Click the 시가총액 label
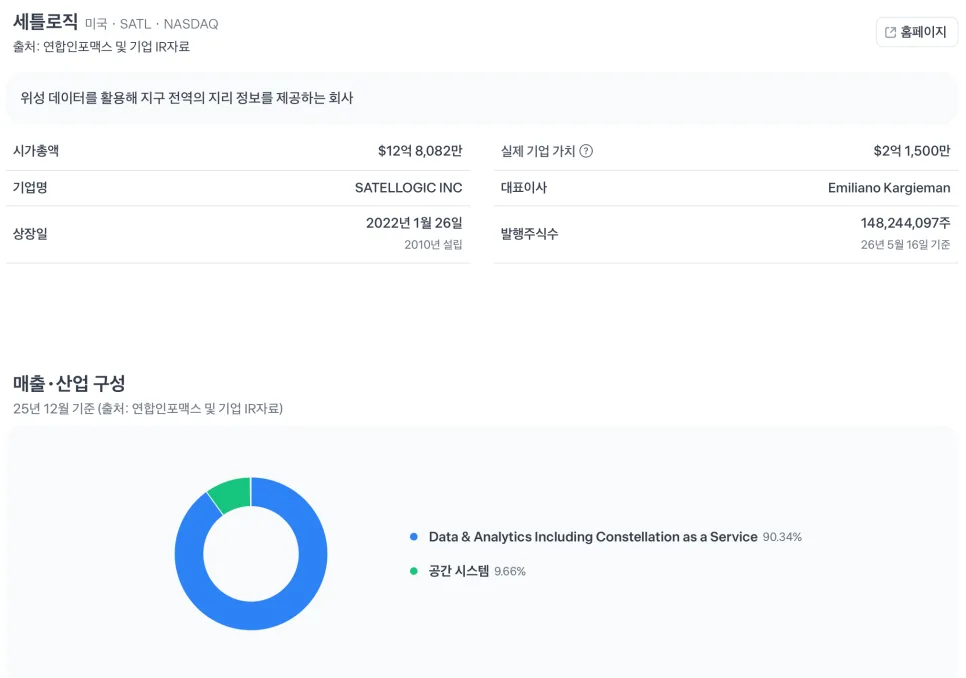 [x=36, y=151]
